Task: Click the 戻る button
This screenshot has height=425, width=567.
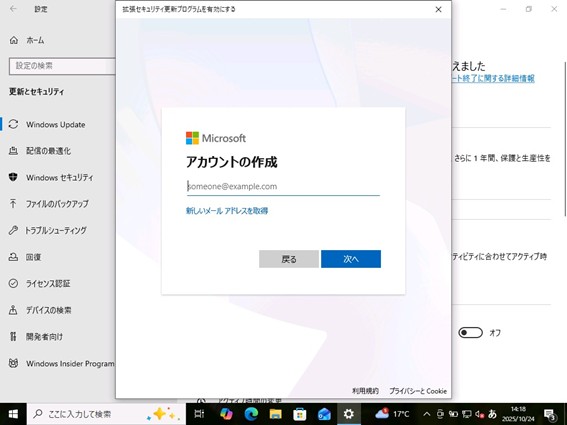Action: coord(289,259)
